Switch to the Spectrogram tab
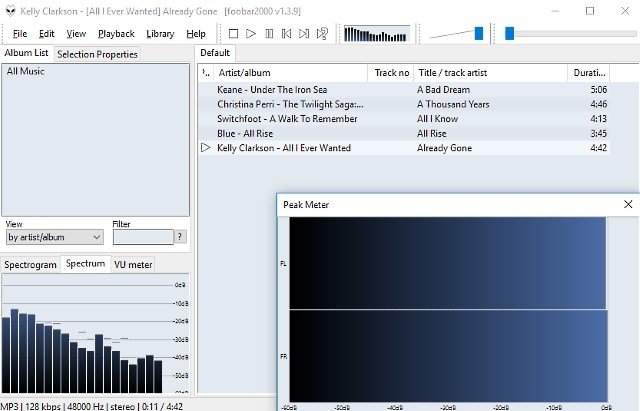The width and height of the screenshot is (640, 411). click(x=30, y=265)
